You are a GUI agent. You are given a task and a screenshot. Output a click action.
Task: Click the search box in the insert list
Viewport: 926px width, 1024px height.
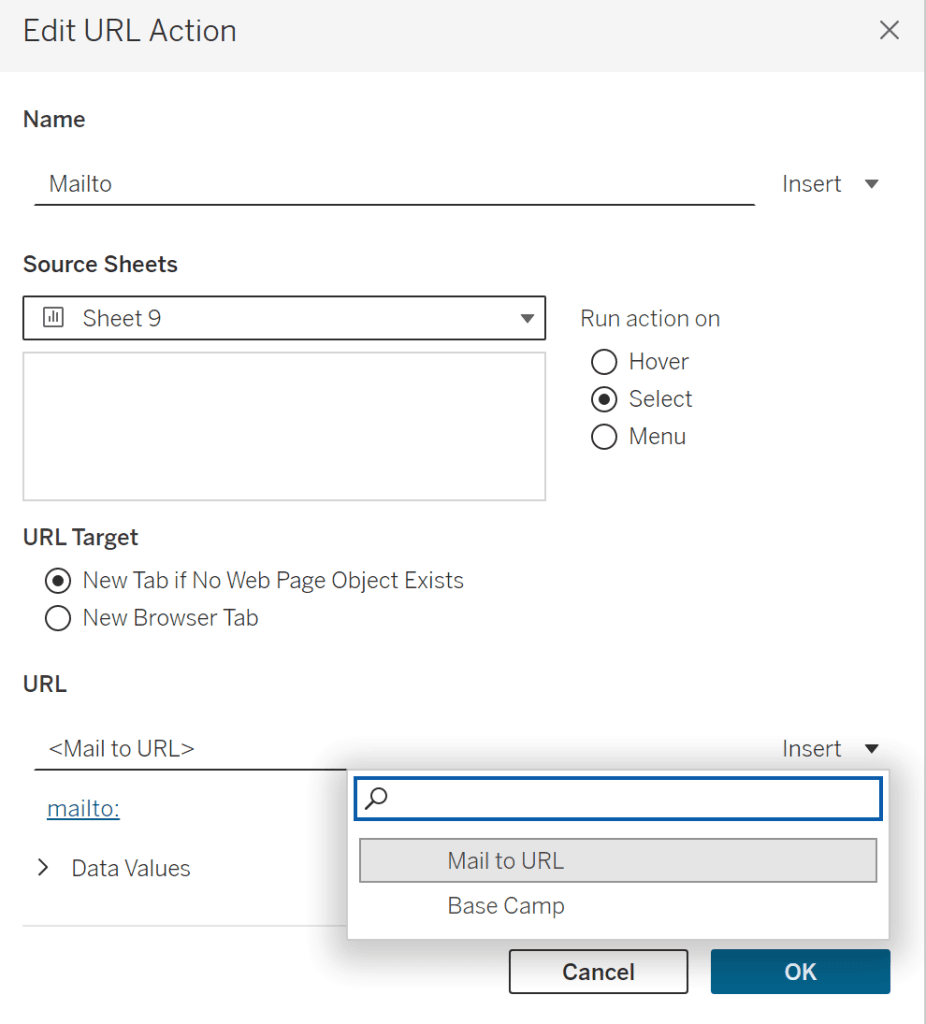click(630, 798)
